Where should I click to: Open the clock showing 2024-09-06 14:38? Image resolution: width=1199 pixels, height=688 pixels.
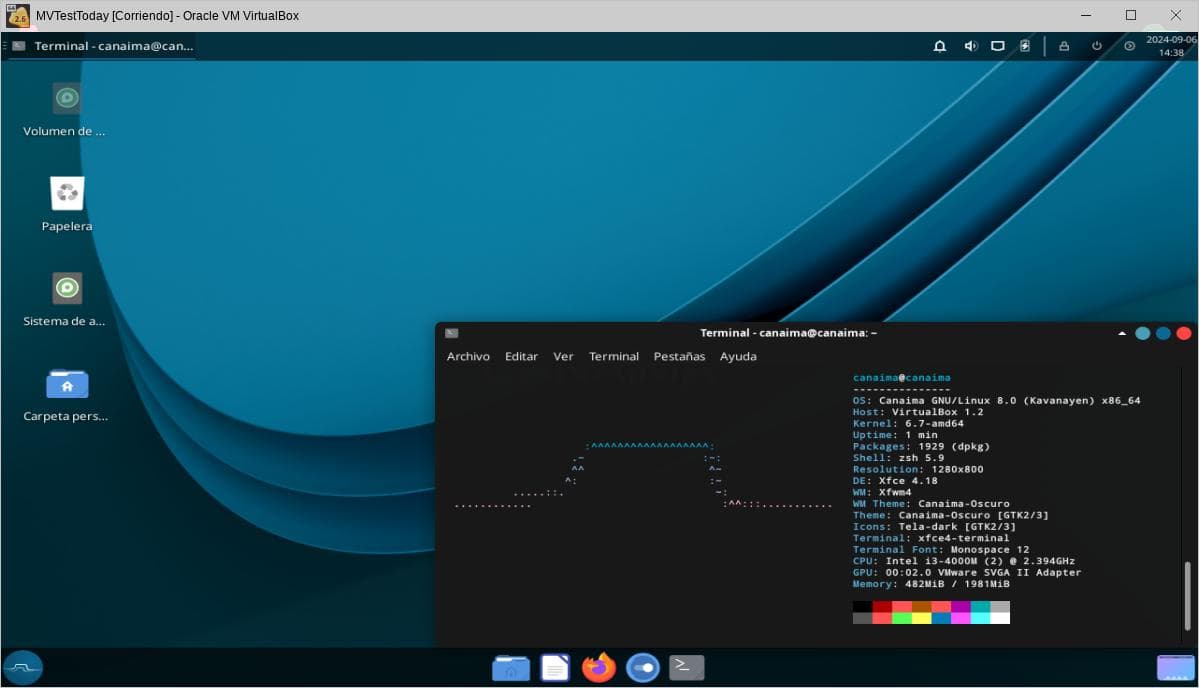point(1171,46)
